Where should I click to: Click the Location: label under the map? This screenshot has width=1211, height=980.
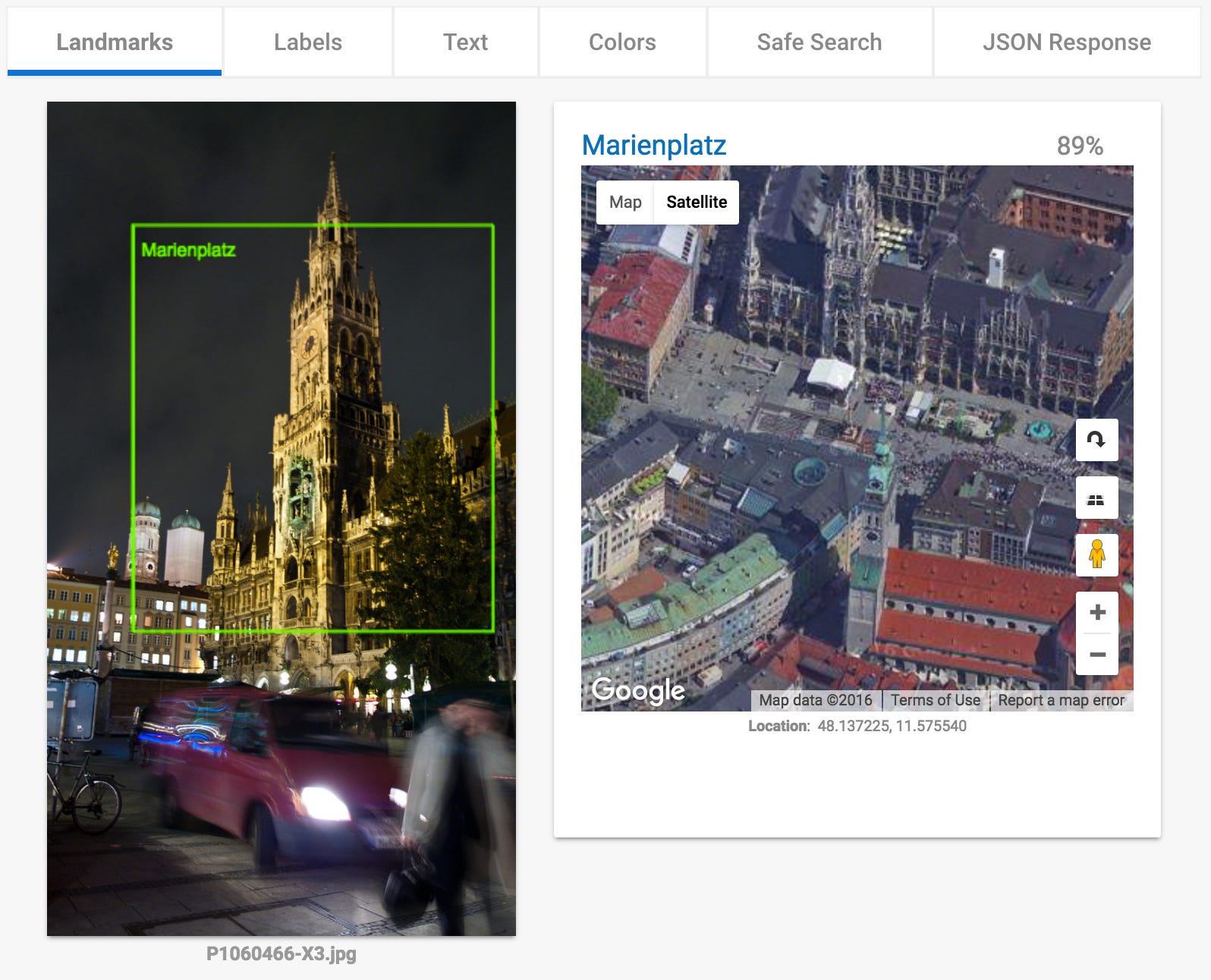pyautogui.click(x=779, y=726)
